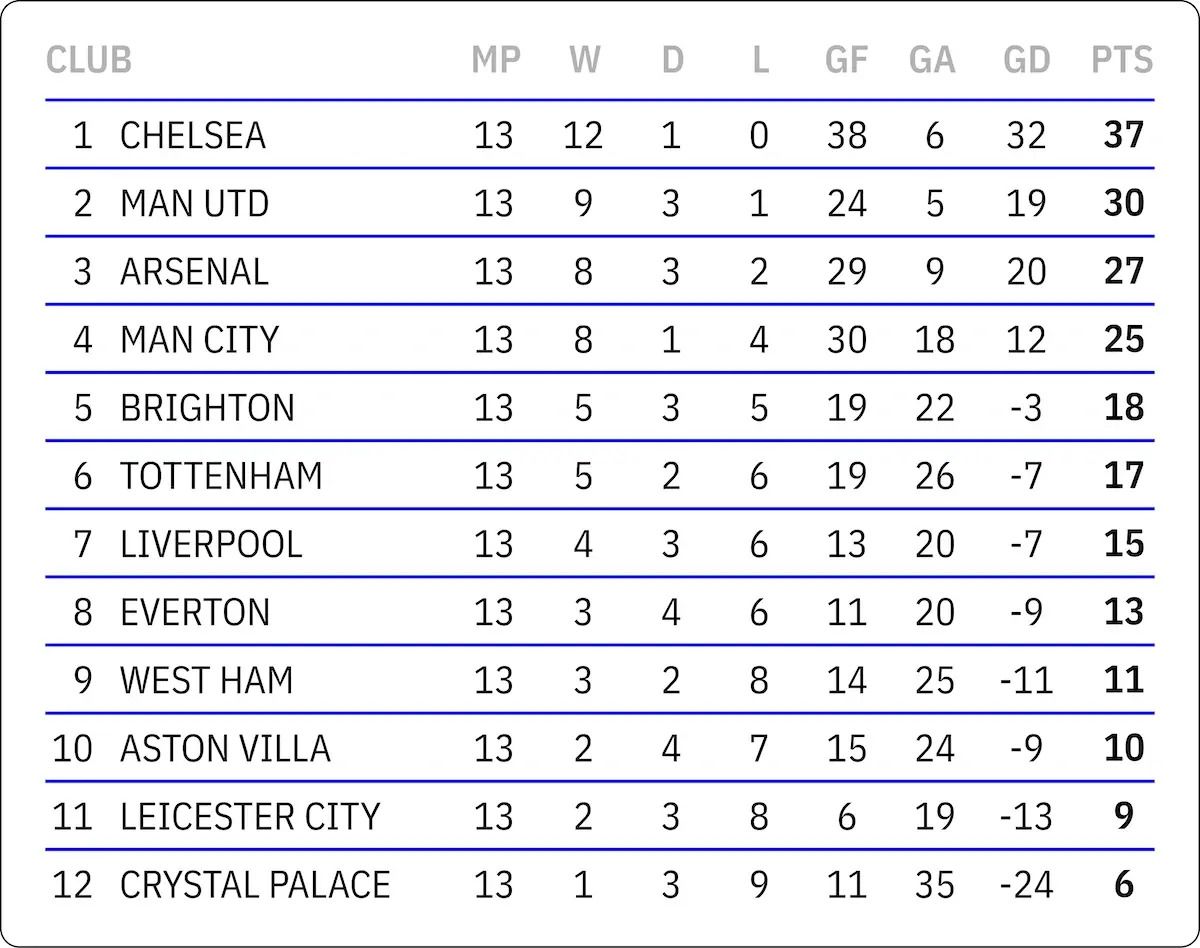Sort by the PTS column header
This screenshot has width=1200, height=948.
click(x=1122, y=60)
